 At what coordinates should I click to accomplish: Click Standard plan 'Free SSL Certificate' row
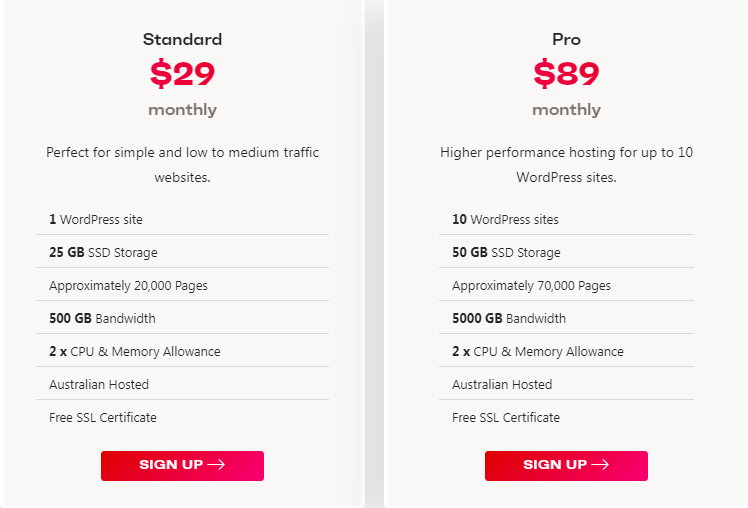tap(182, 417)
